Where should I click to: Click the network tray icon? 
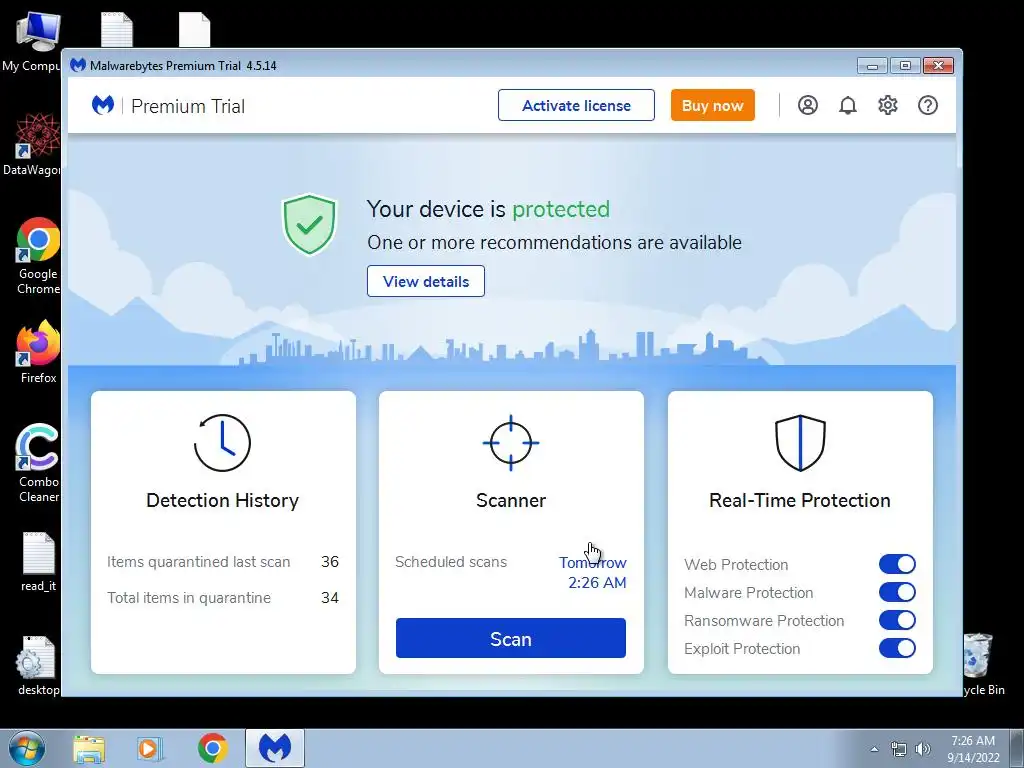tap(899, 749)
